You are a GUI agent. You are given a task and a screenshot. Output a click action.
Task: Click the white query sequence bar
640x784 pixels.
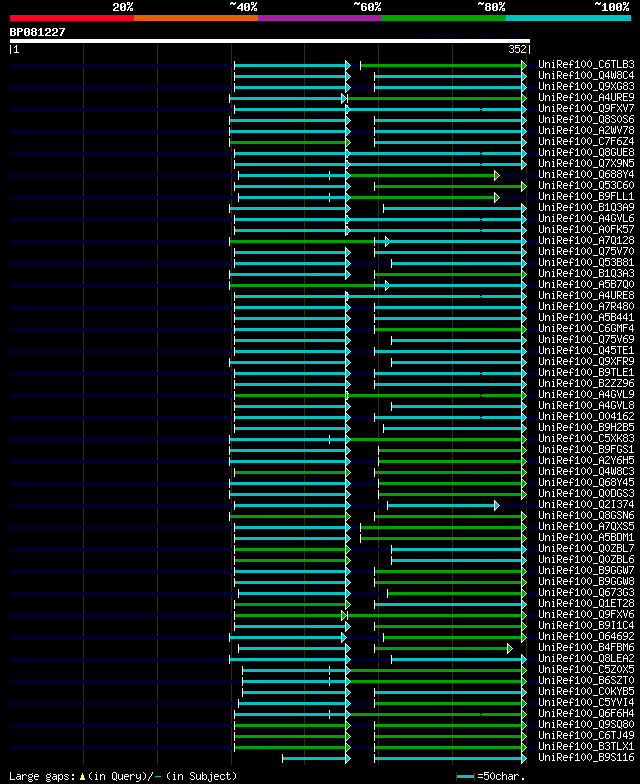[x=270, y=41]
